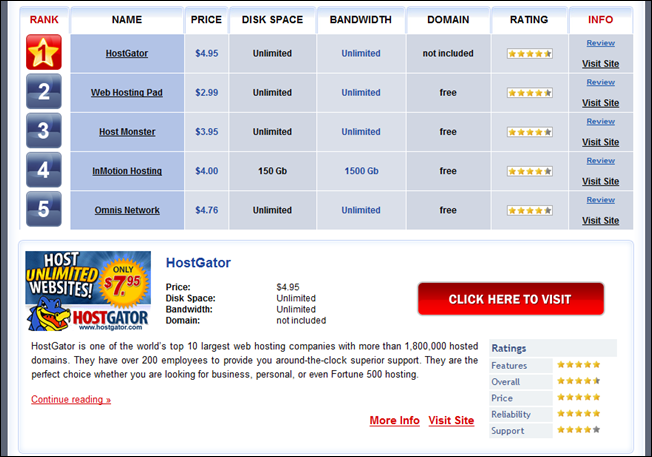
Task: Open the Web Hosting Pad link
Action: [x=127, y=92]
